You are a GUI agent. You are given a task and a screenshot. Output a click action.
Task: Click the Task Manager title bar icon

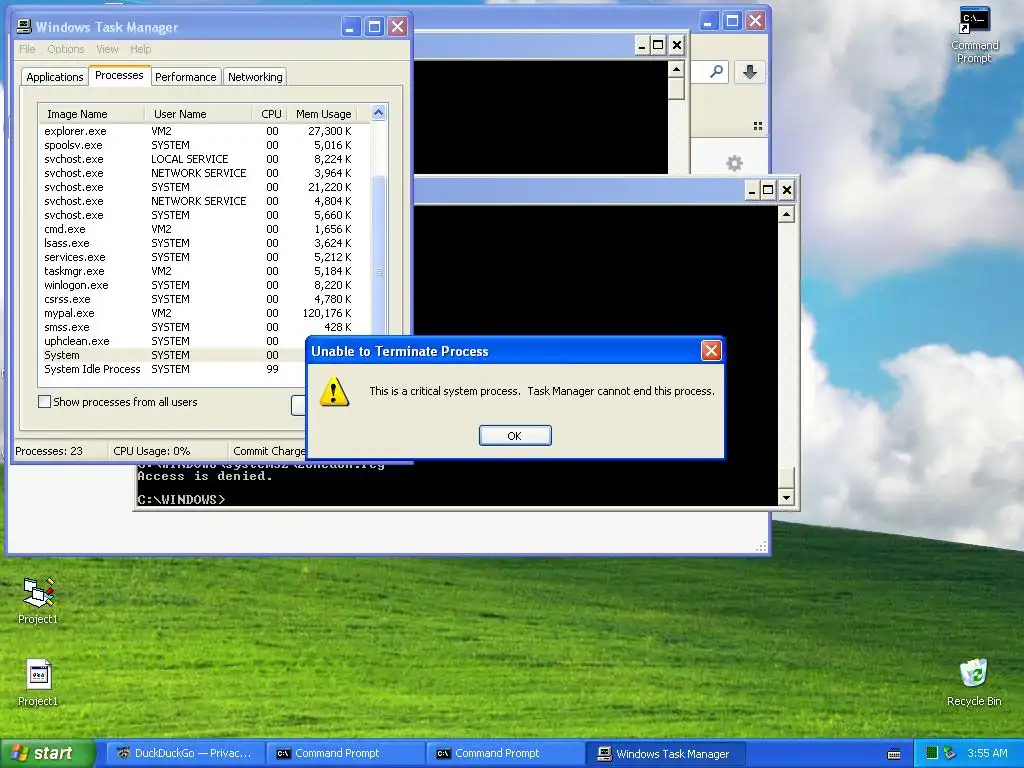24,27
